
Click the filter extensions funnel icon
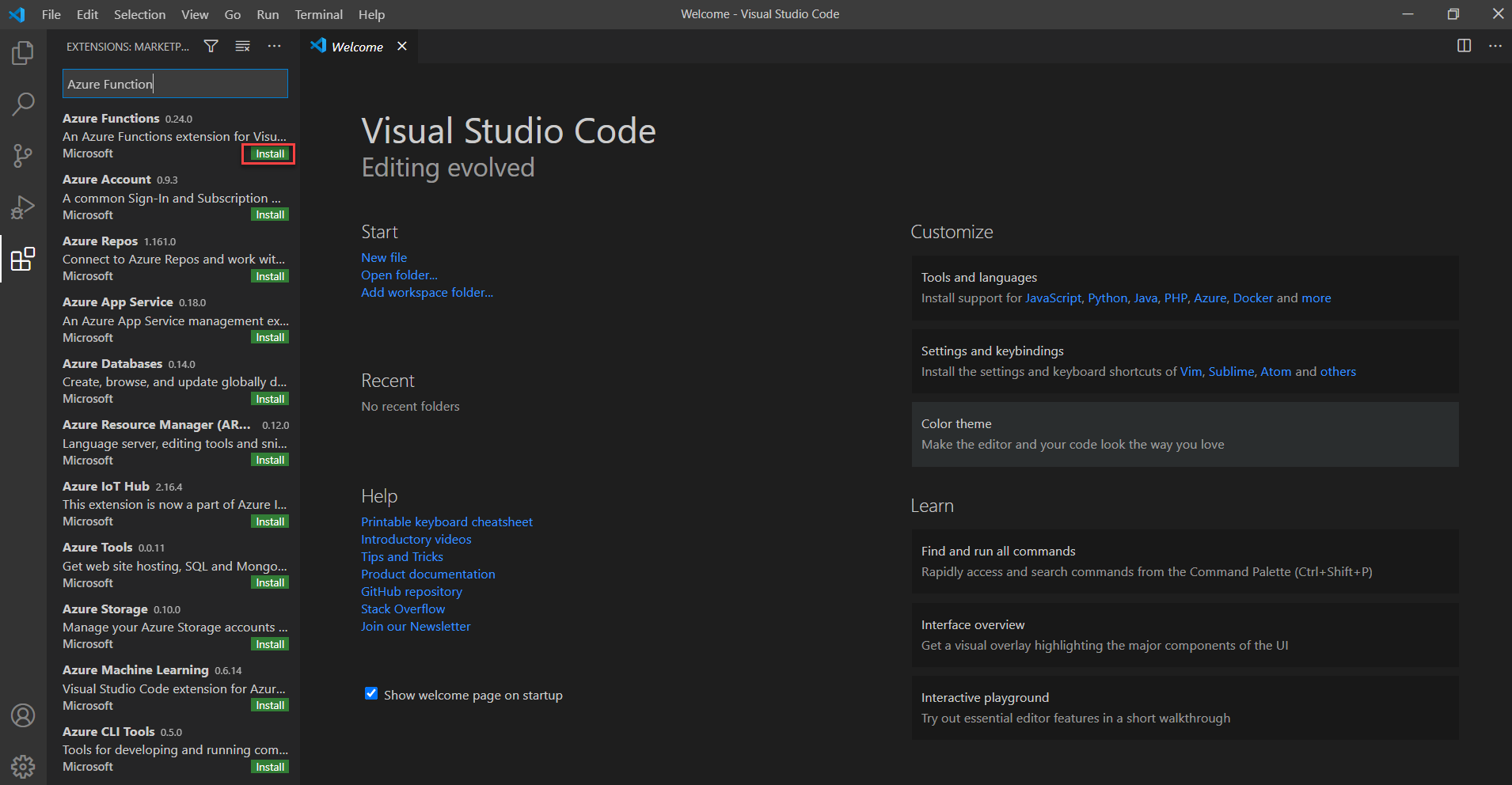click(211, 47)
